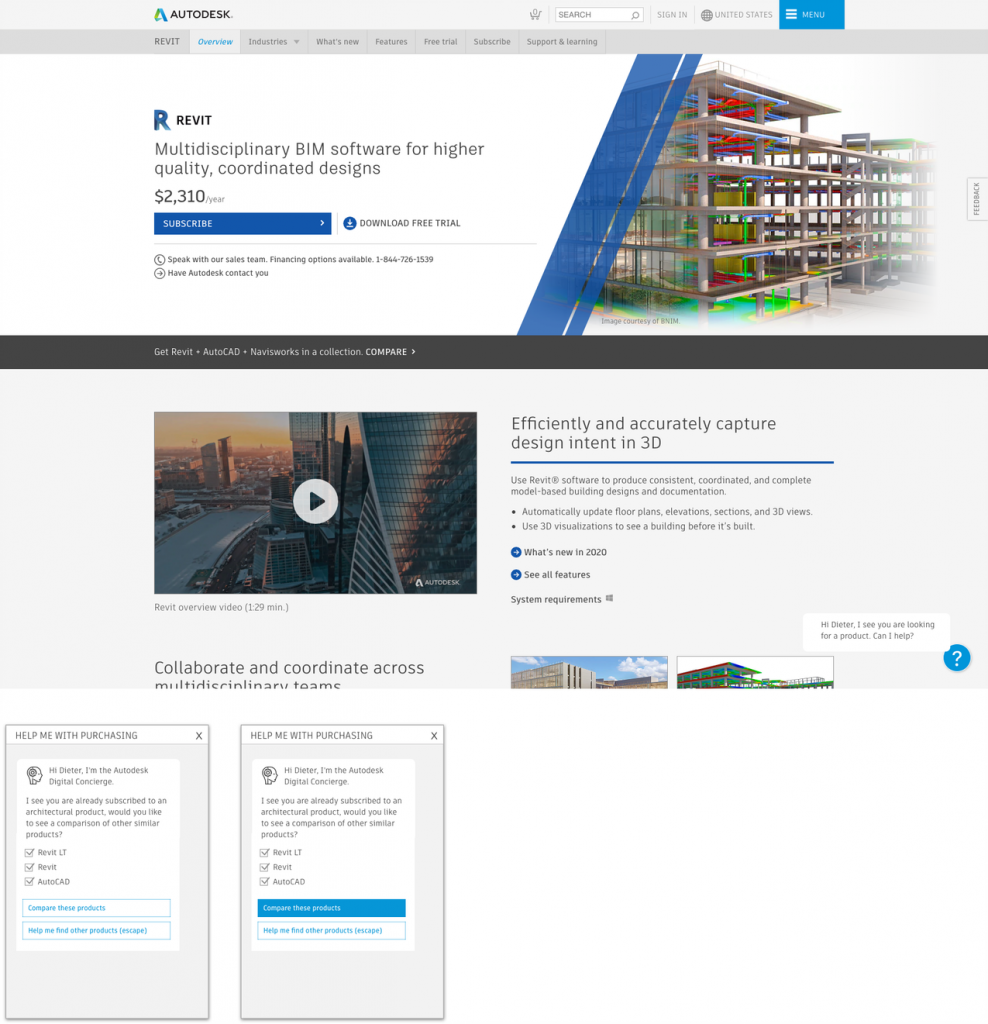Toggle Revit LT checkbox in left panel

(29, 853)
